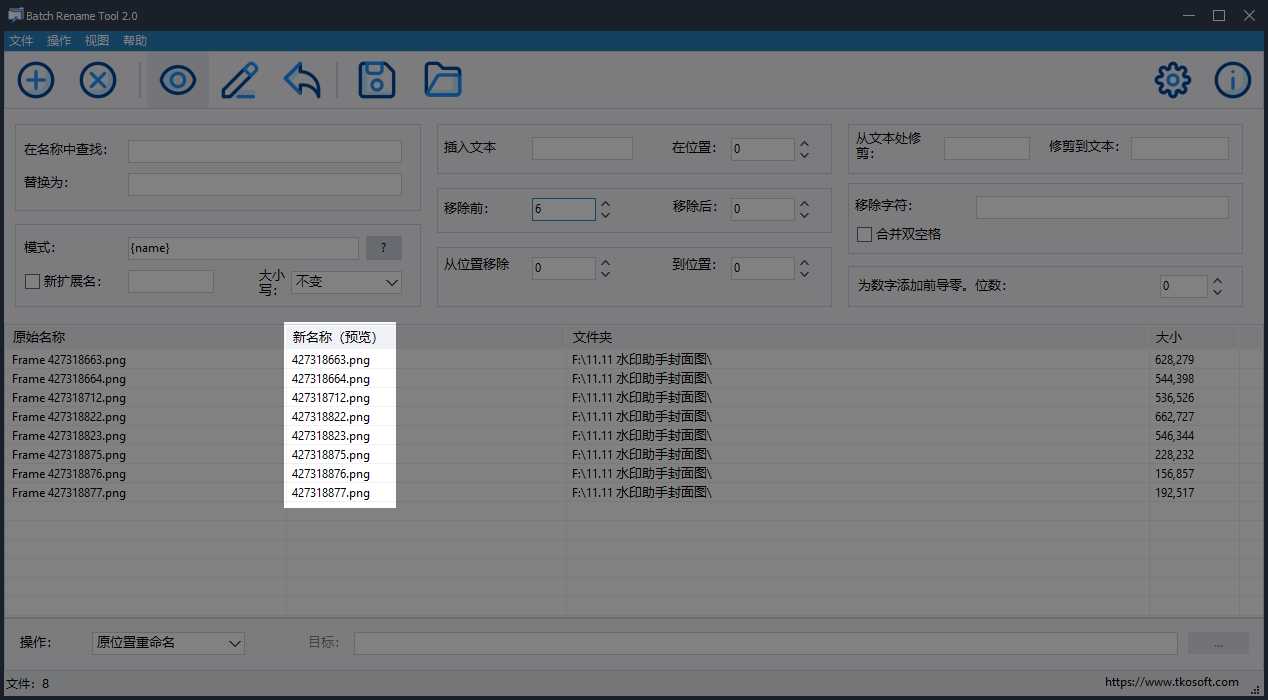Click the ... browse target button

point(1218,642)
